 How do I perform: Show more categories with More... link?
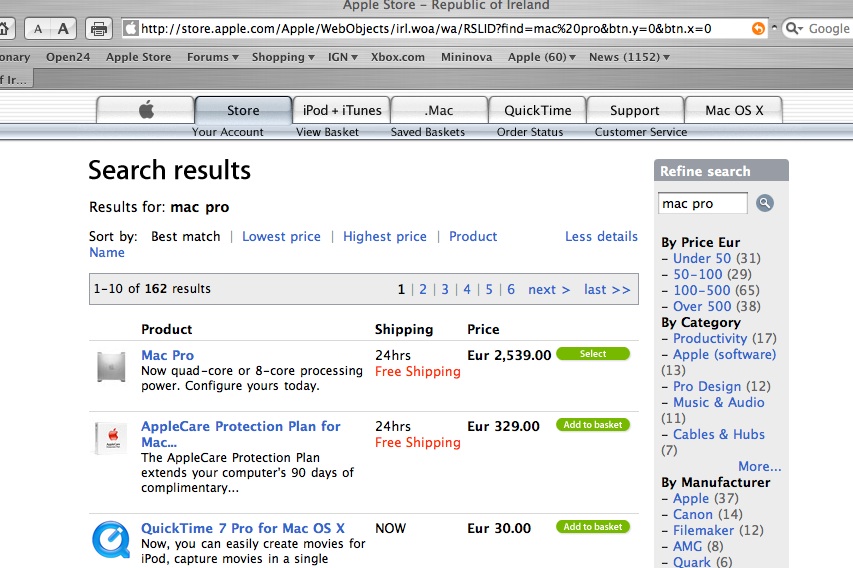pos(759,467)
